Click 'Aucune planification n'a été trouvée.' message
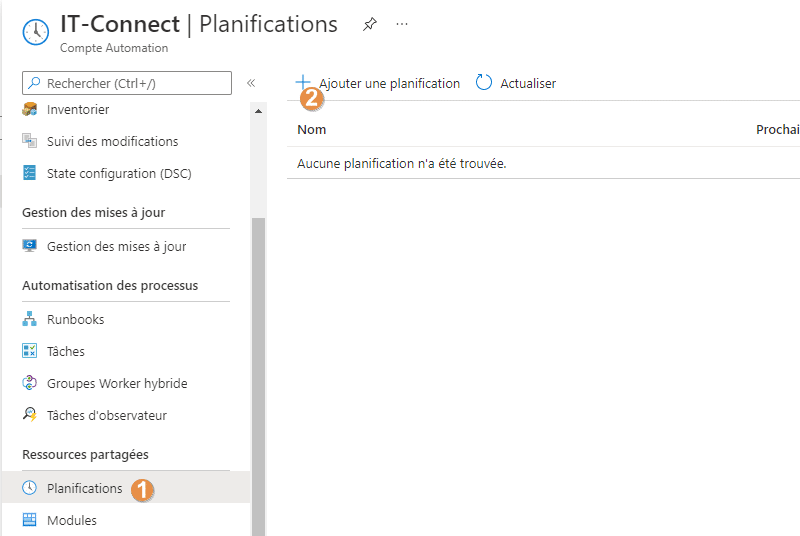Screen dimensions: 800x536 point(402,163)
